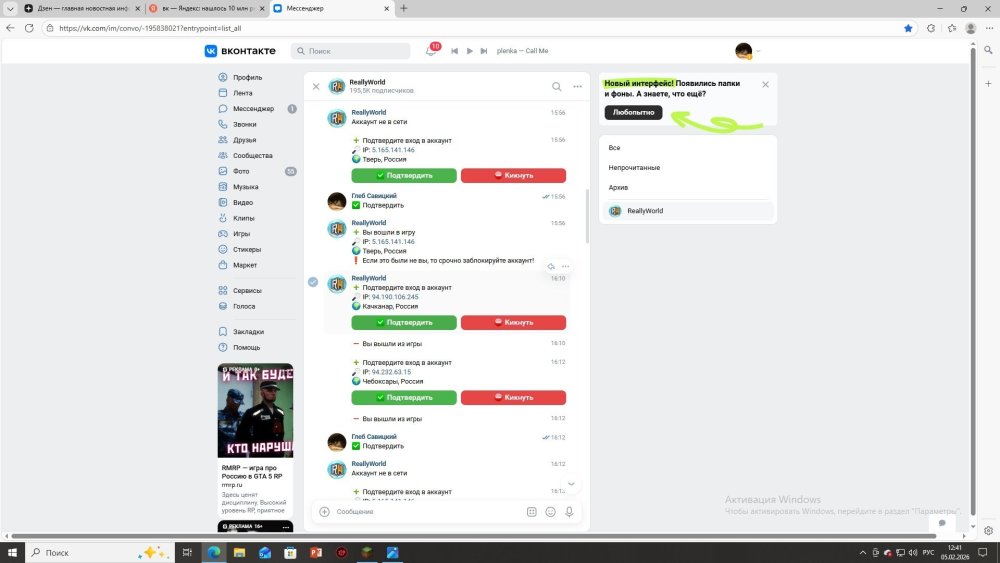Open Фото in the left sidebar
The image size is (1000, 563).
point(241,172)
